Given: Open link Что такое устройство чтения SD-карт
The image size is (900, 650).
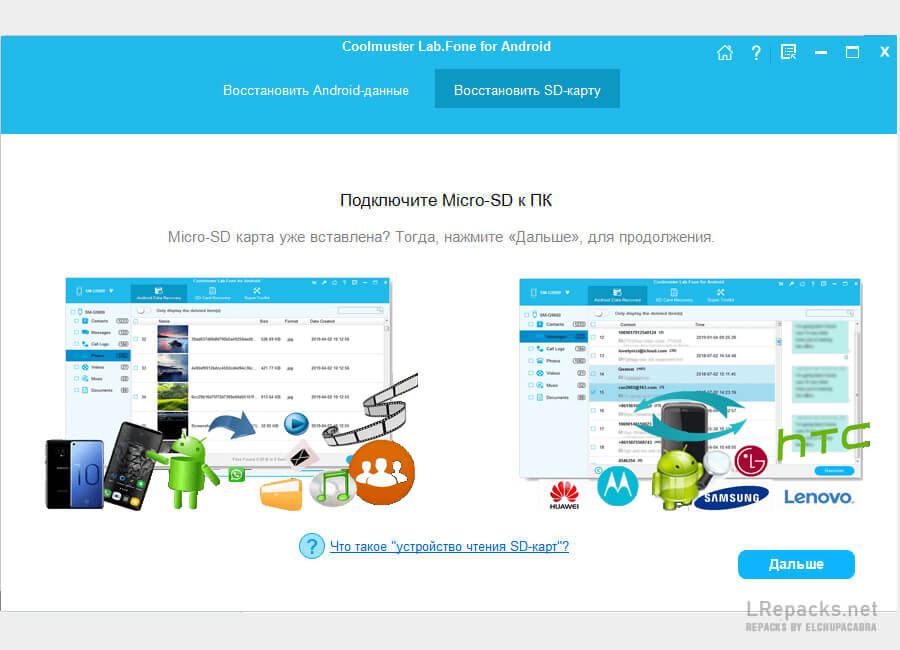Looking at the screenshot, I should click(449, 546).
